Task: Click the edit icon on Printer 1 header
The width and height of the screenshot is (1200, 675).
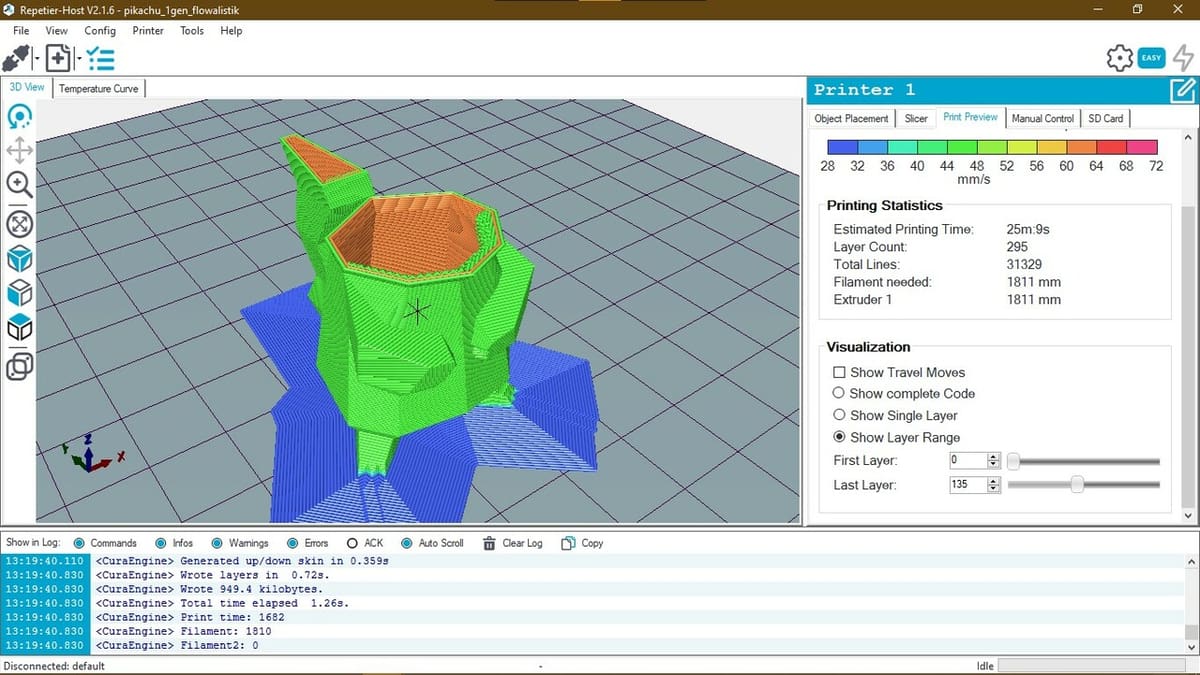Action: 1182,90
